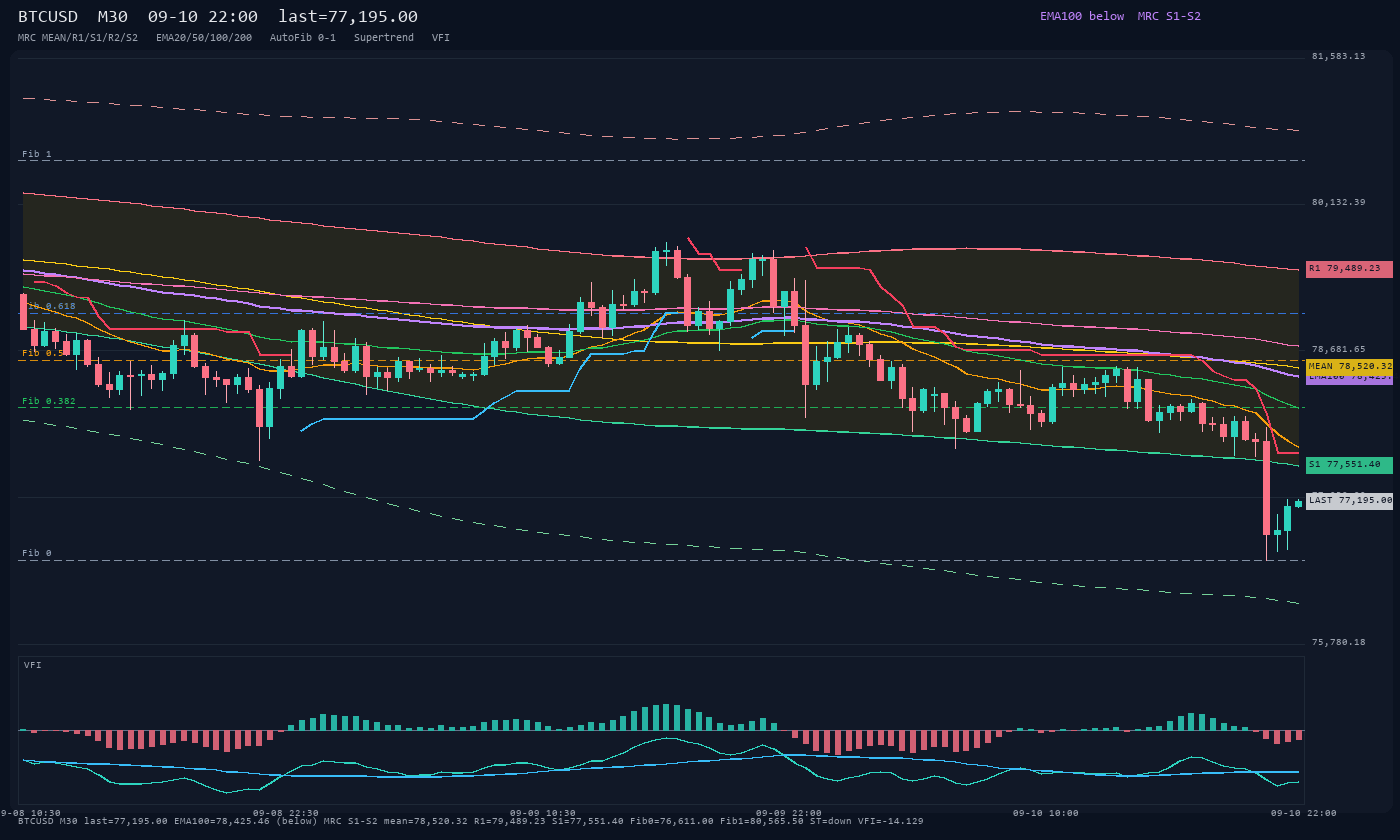Click the 'Fib 0' level label

pos(36,553)
